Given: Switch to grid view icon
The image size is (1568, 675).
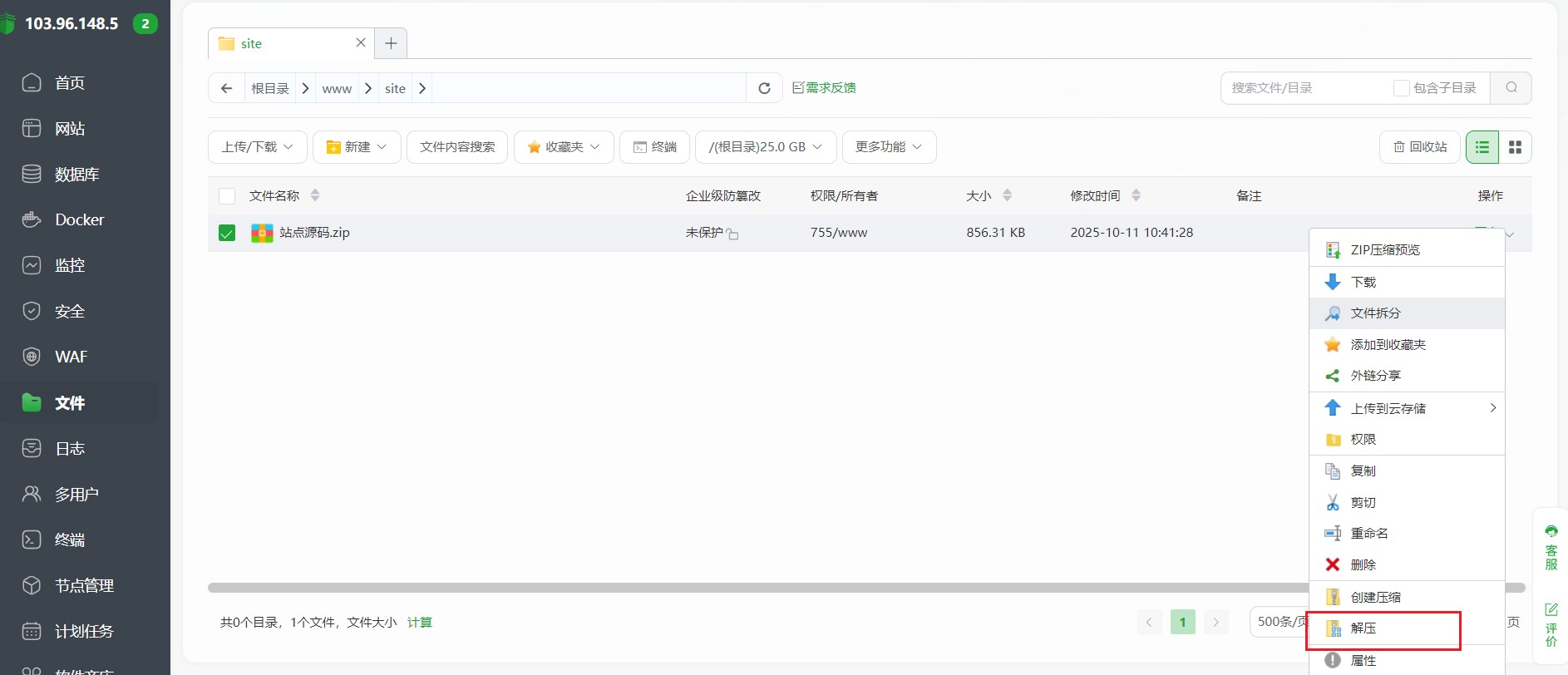Looking at the screenshot, I should [1515, 147].
